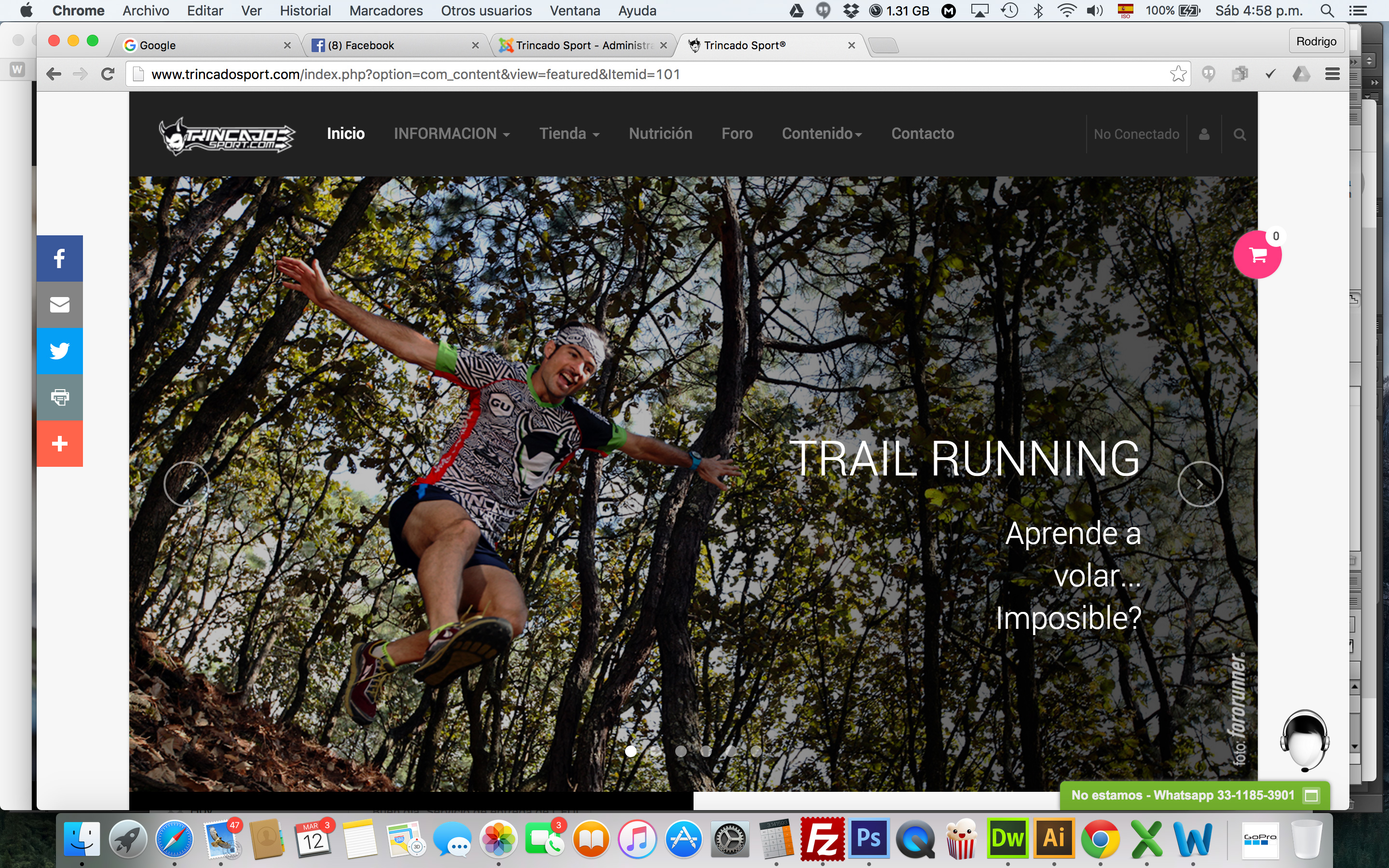
Task: Select the third slideshow dot
Action: coord(681,751)
